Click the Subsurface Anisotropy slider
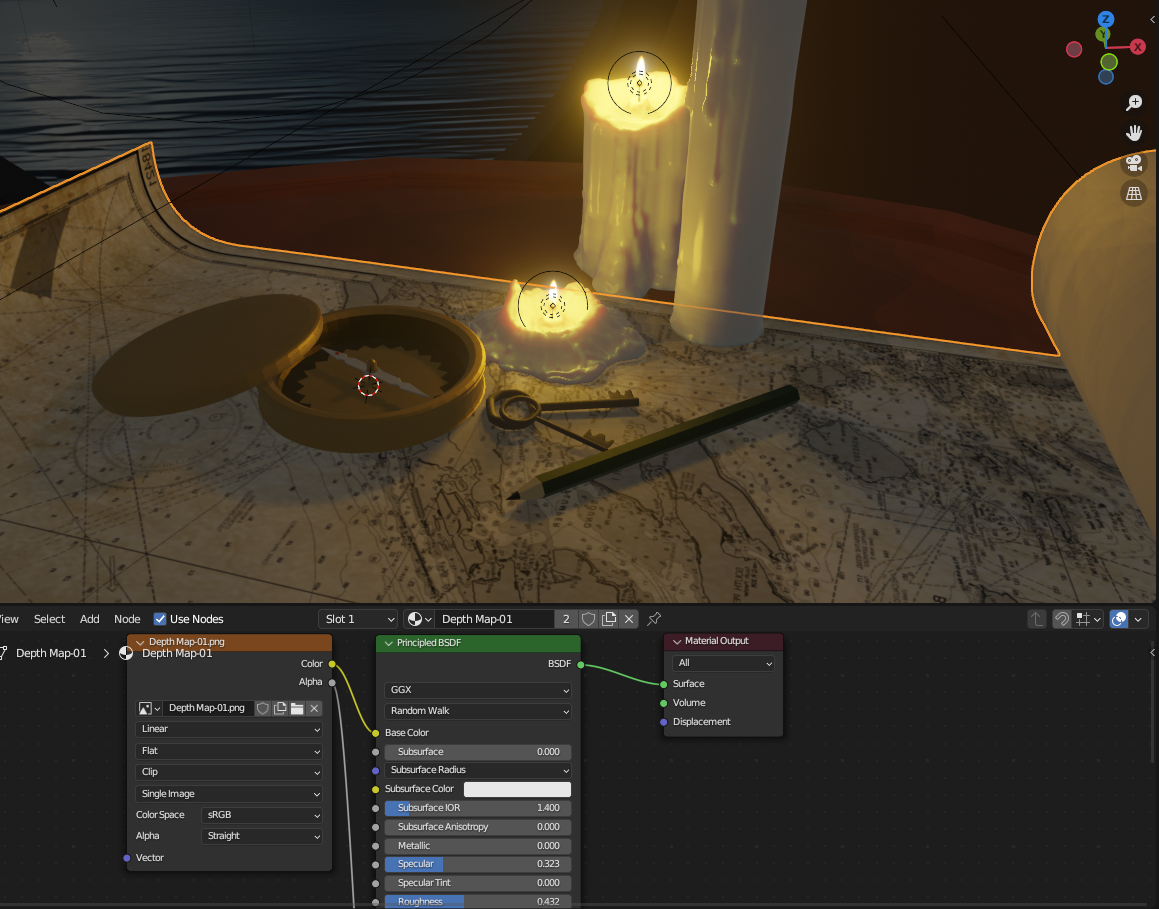The height and width of the screenshot is (909, 1159). [x=477, y=828]
